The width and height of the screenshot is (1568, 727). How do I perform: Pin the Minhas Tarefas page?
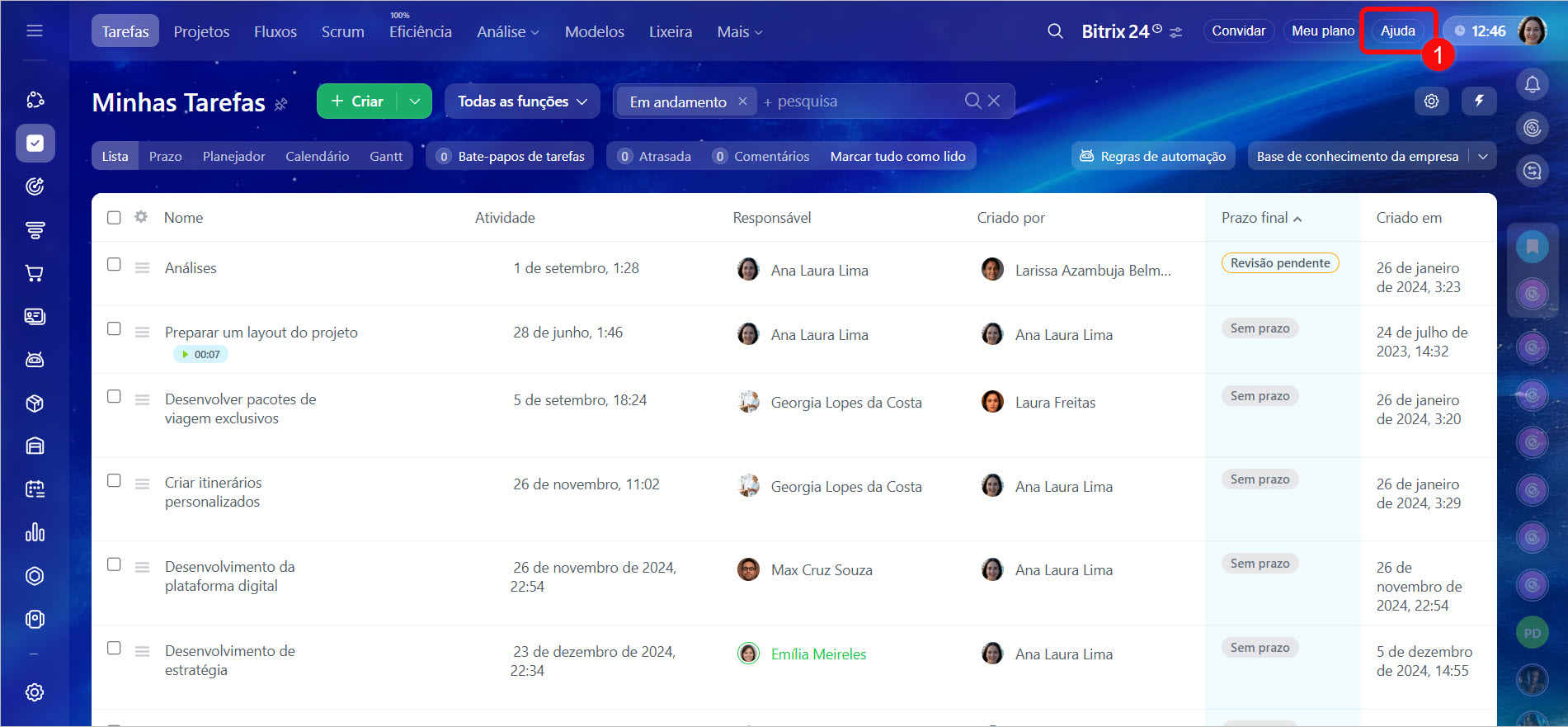[281, 104]
